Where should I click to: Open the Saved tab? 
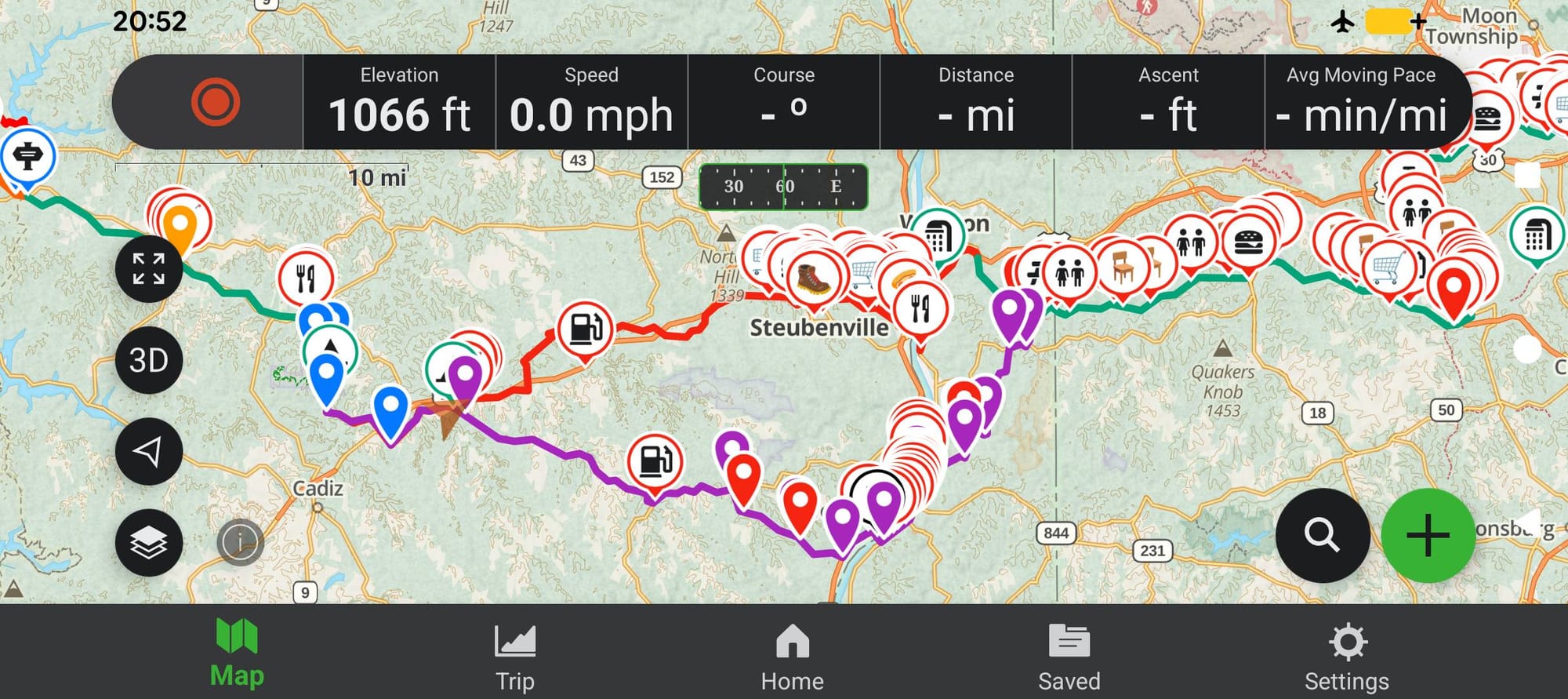(x=1069, y=658)
